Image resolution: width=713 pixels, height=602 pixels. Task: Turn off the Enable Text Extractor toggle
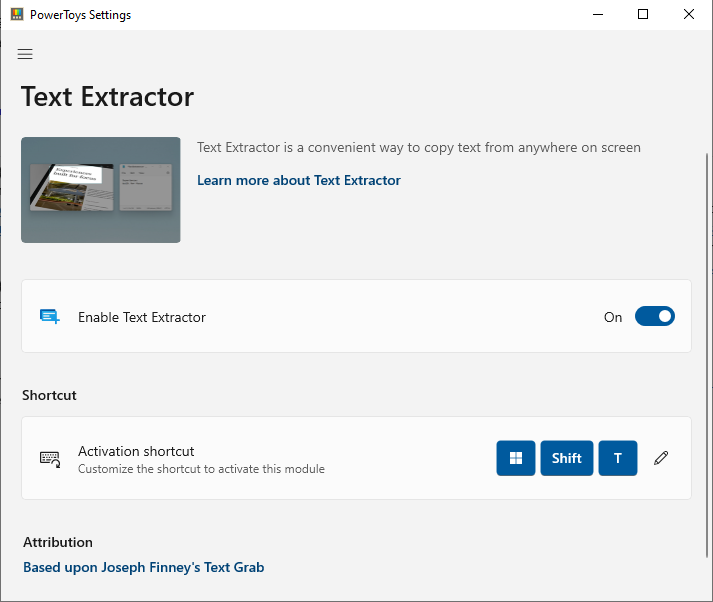coord(655,316)
